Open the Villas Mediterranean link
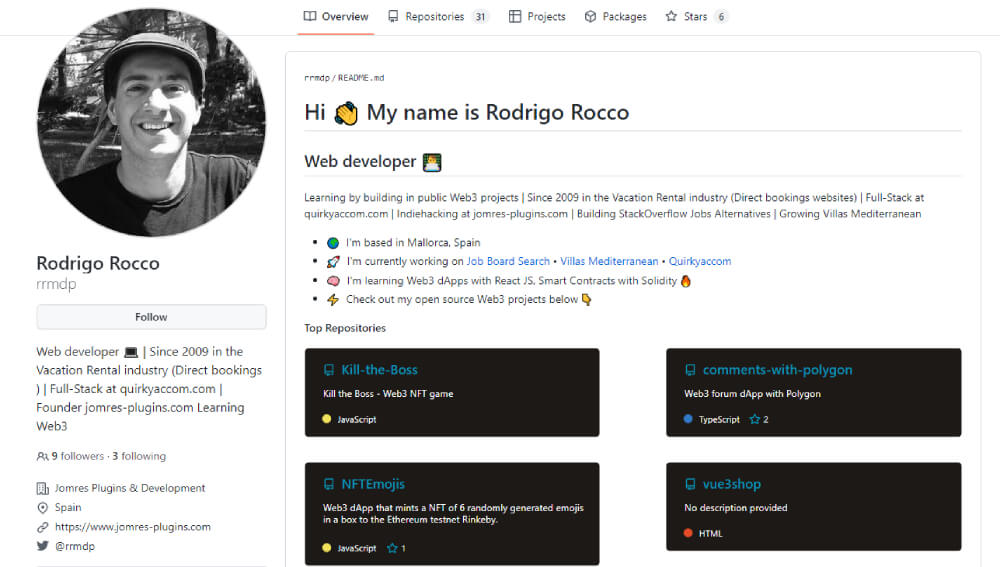 pyautogui.click(x=609, y=261)
